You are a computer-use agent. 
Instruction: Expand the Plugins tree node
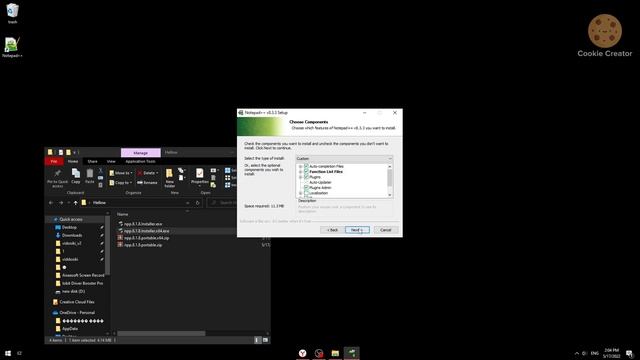[x=300, y=177]
